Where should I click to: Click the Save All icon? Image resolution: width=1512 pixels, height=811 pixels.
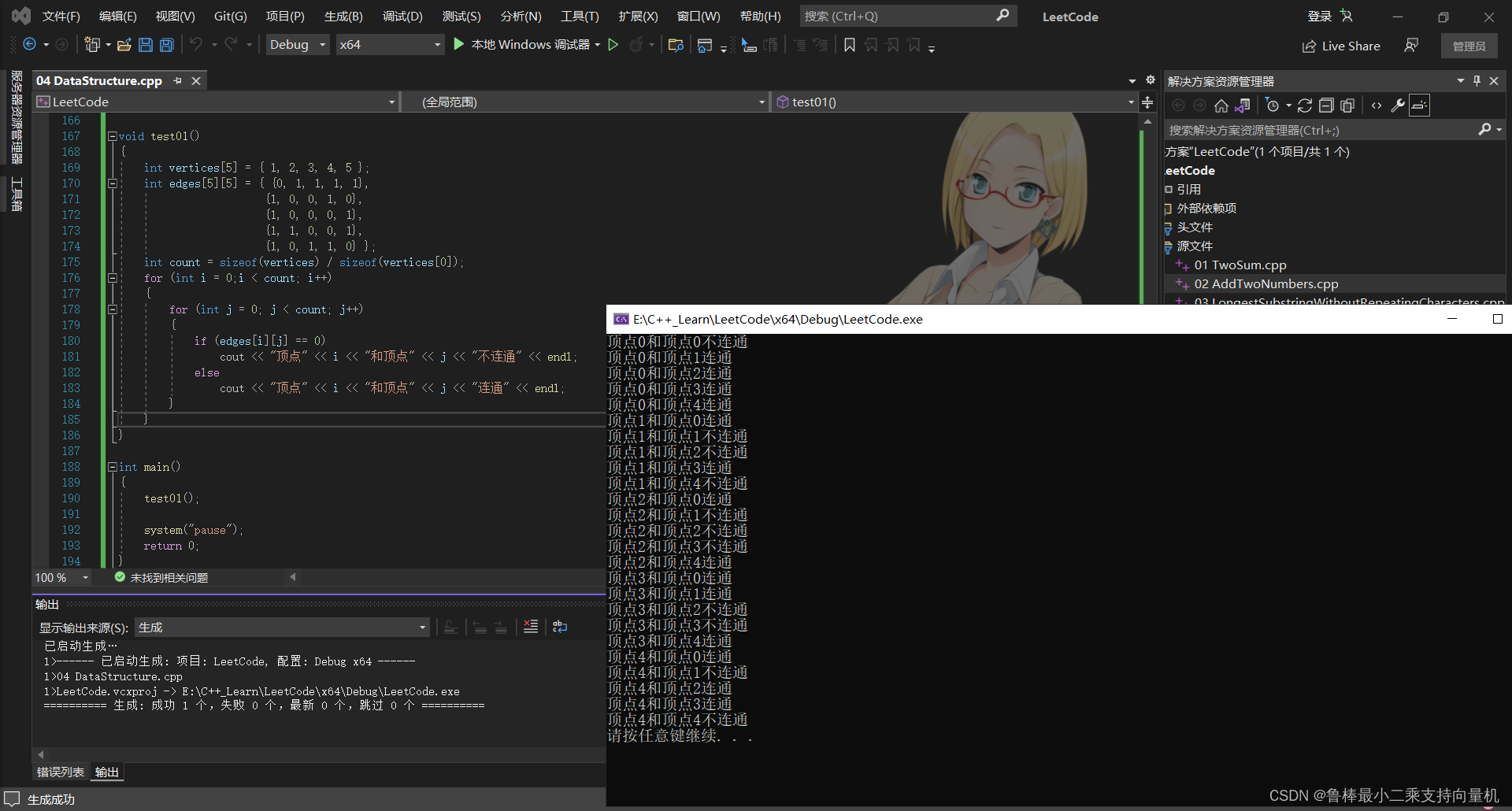coord(167,45)
